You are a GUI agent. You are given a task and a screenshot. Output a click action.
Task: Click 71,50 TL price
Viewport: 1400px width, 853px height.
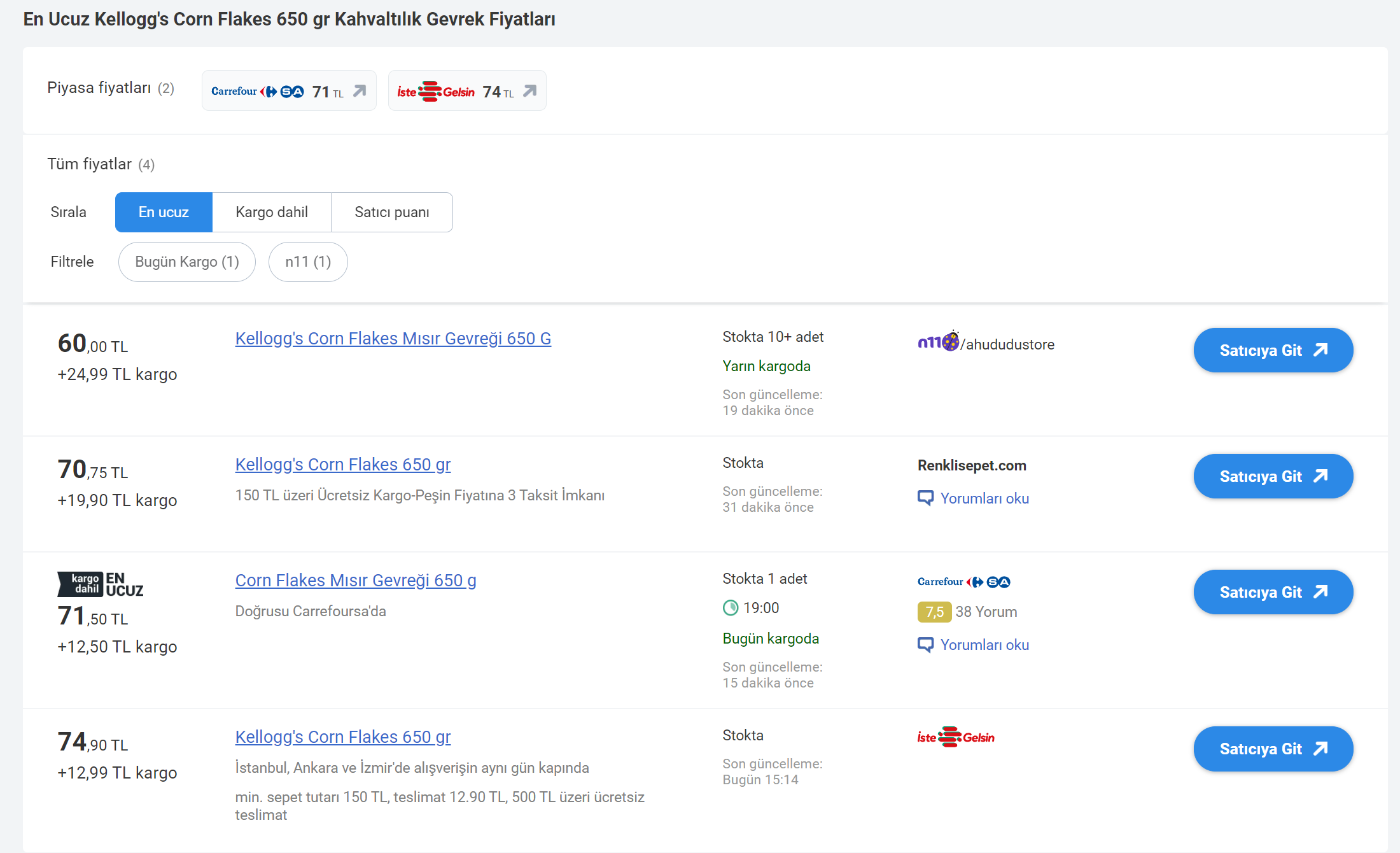pos(93,616)
